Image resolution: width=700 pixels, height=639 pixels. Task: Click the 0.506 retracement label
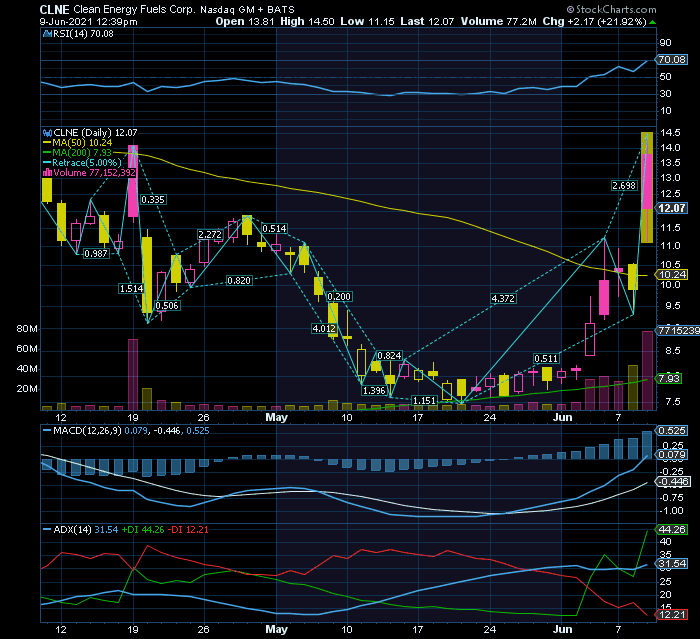tap(167, 305)
